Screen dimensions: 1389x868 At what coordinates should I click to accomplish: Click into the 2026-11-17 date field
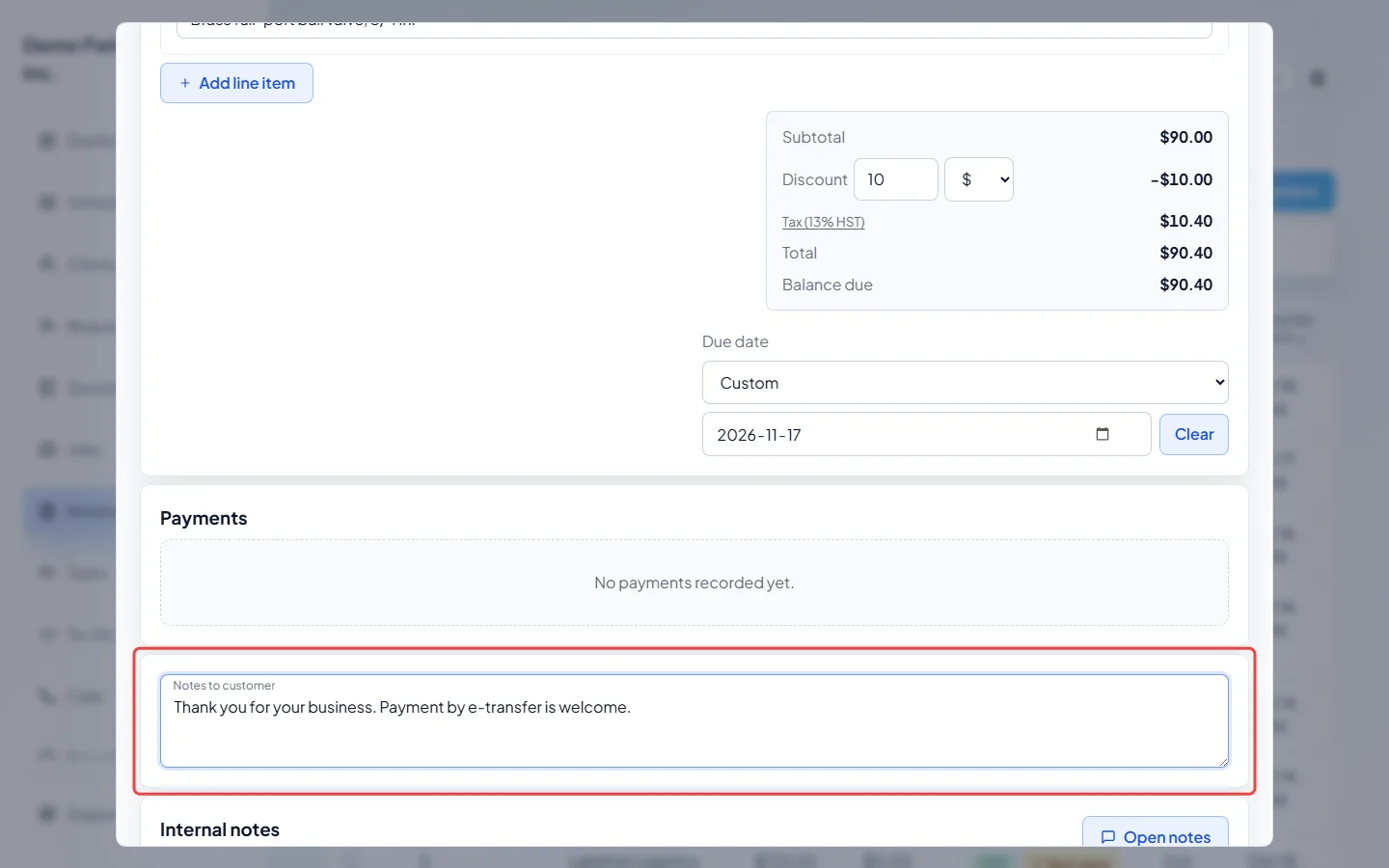point(926,434)
